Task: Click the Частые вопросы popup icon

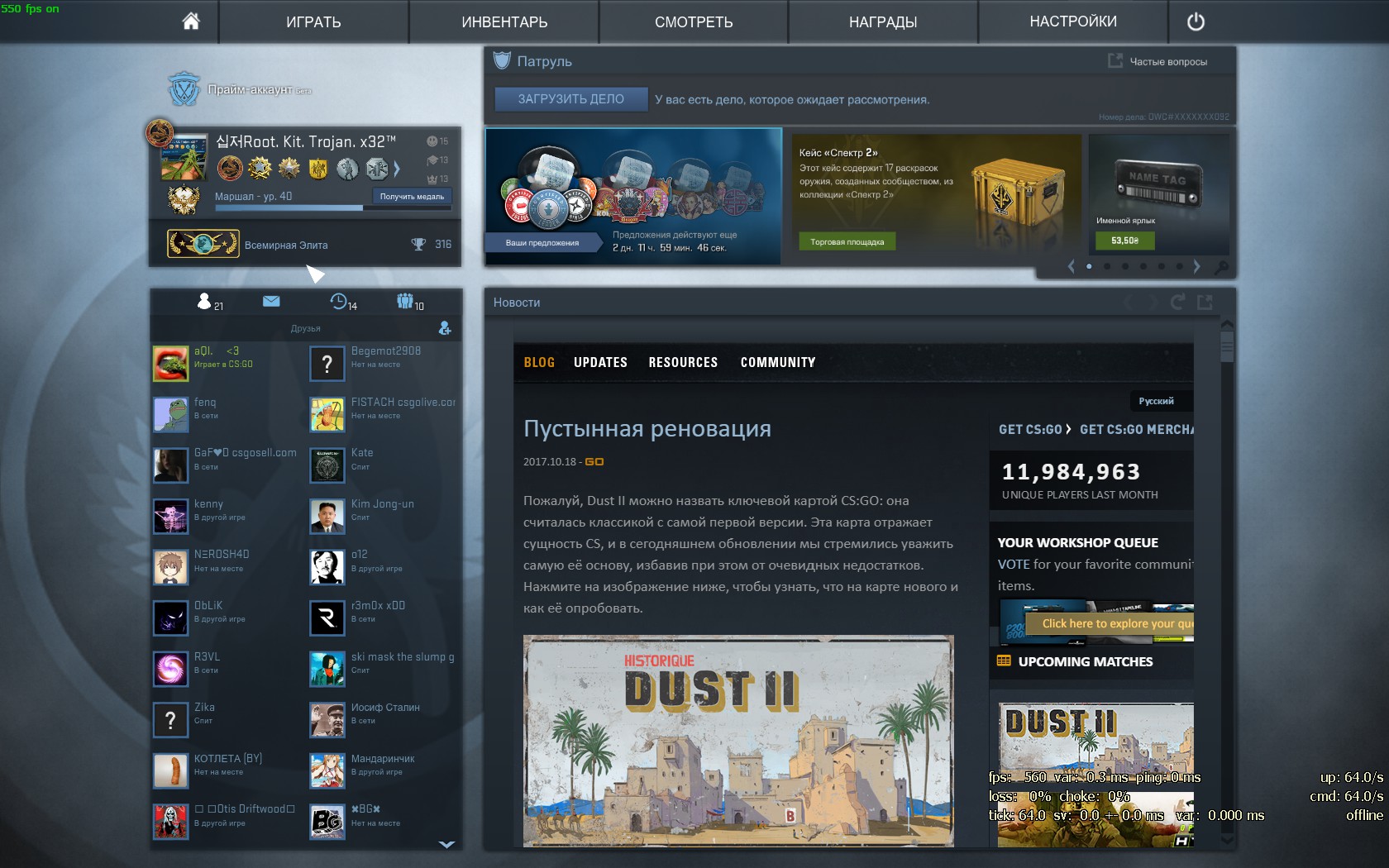Action: [x=1115, y=60]
